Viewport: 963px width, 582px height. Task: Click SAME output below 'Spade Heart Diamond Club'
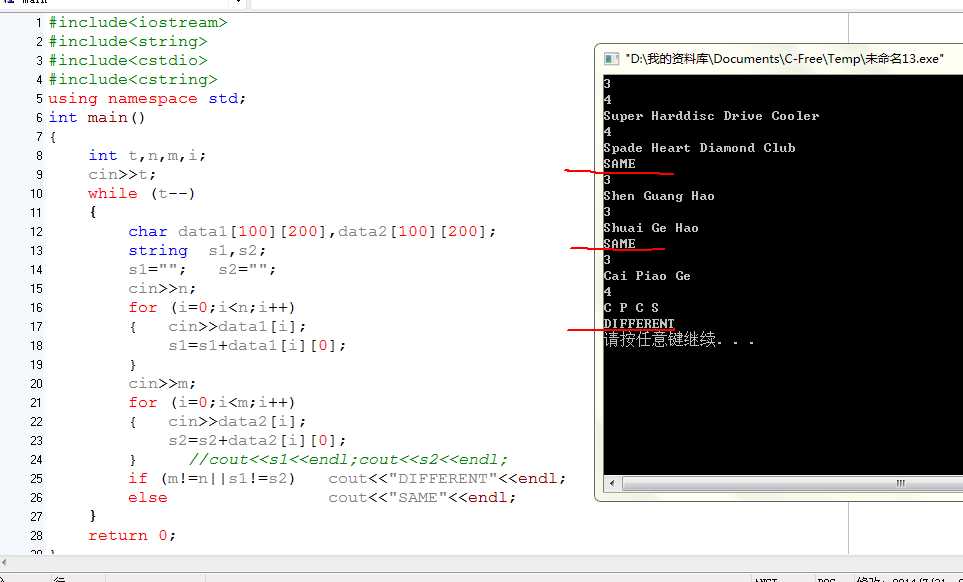(619, 164)
